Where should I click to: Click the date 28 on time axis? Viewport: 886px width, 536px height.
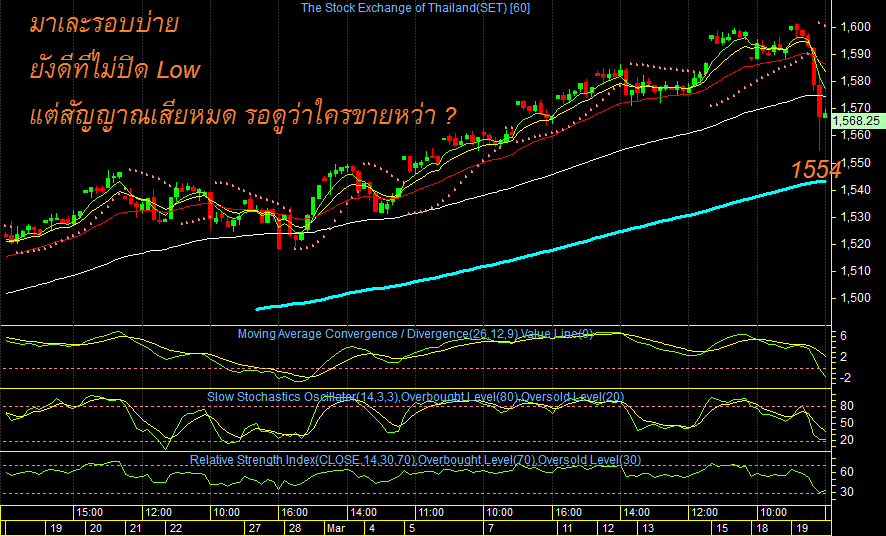coord(295,529)
